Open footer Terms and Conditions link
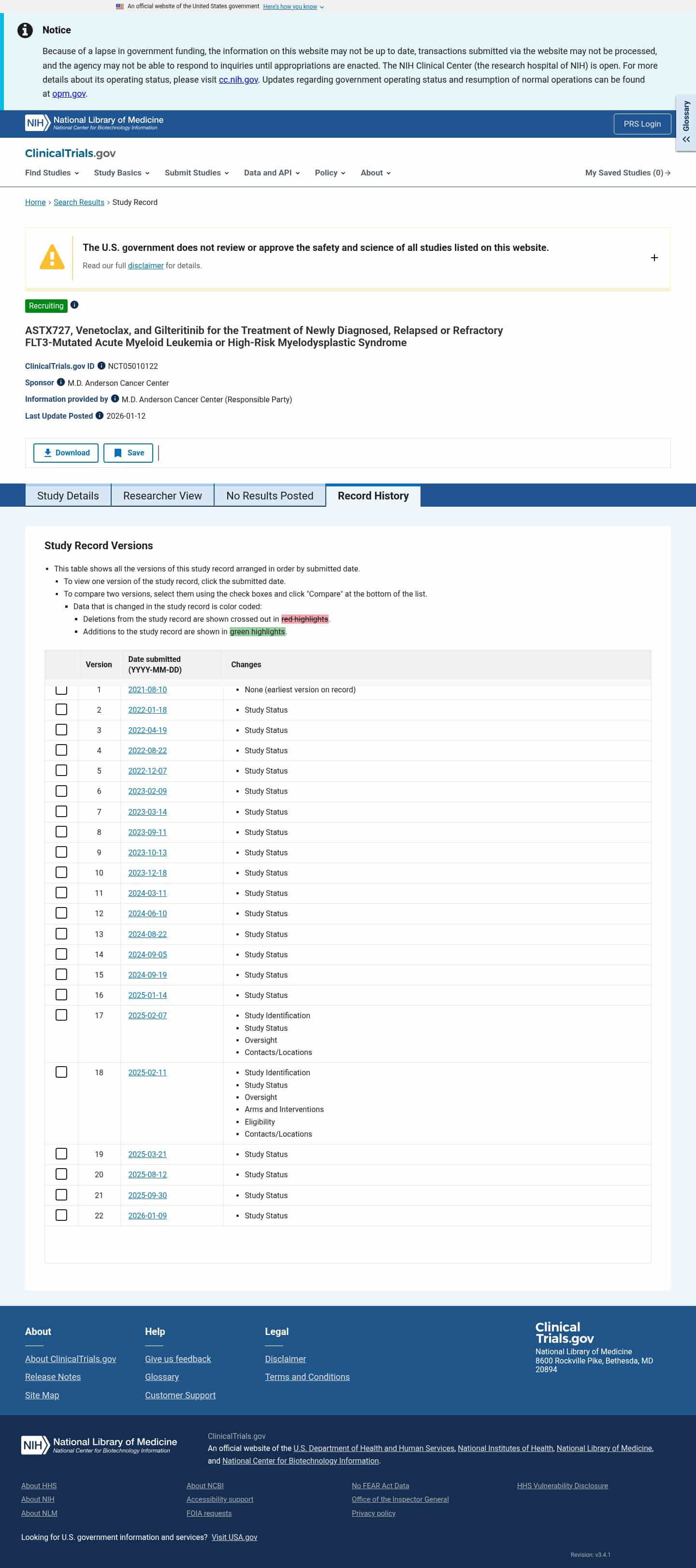The image size is (696, 1568). (307, 1377)
